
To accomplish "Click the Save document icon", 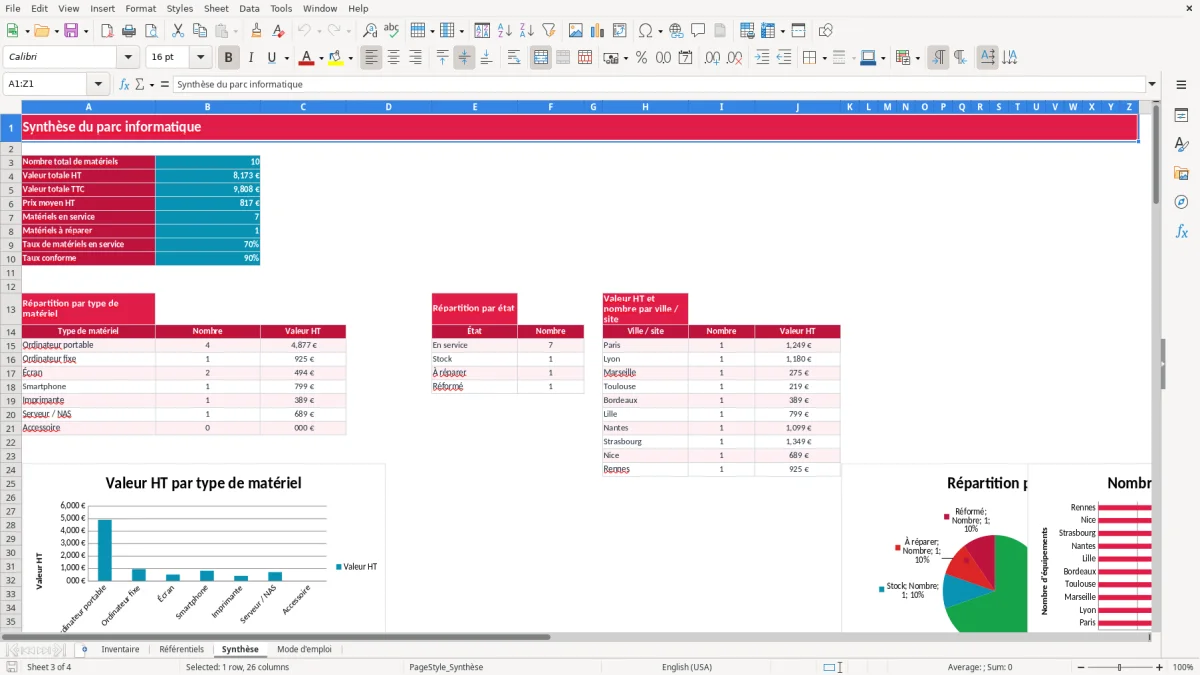I will coord(71,31).
